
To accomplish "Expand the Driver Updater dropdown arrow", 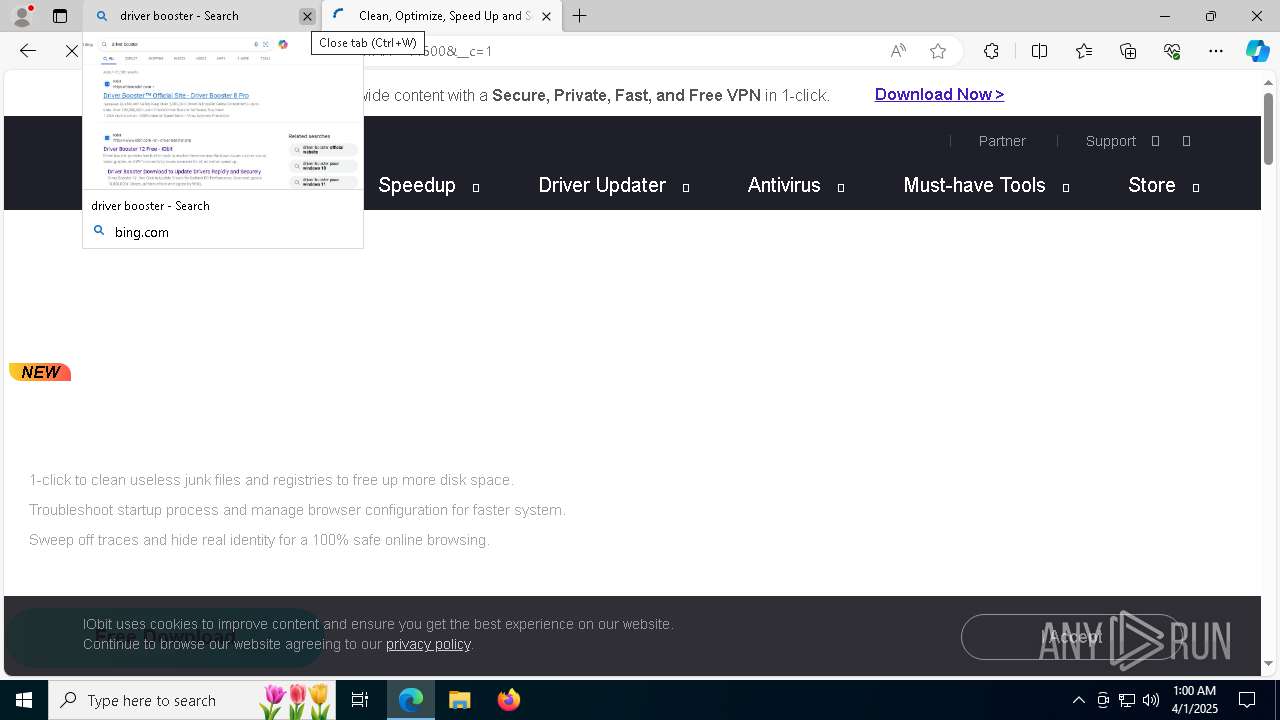I will tap(686, 187).
